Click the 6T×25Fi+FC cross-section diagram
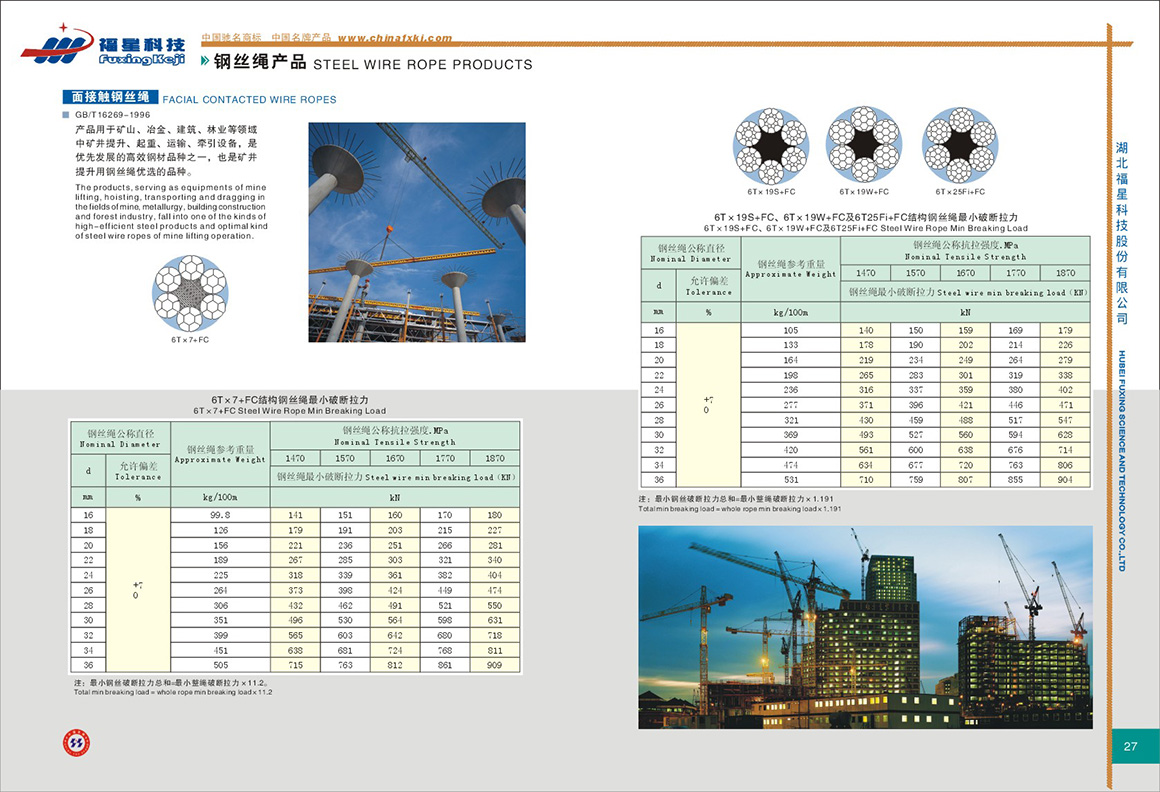Screen dimensions: 1160x792 point(959,143)
